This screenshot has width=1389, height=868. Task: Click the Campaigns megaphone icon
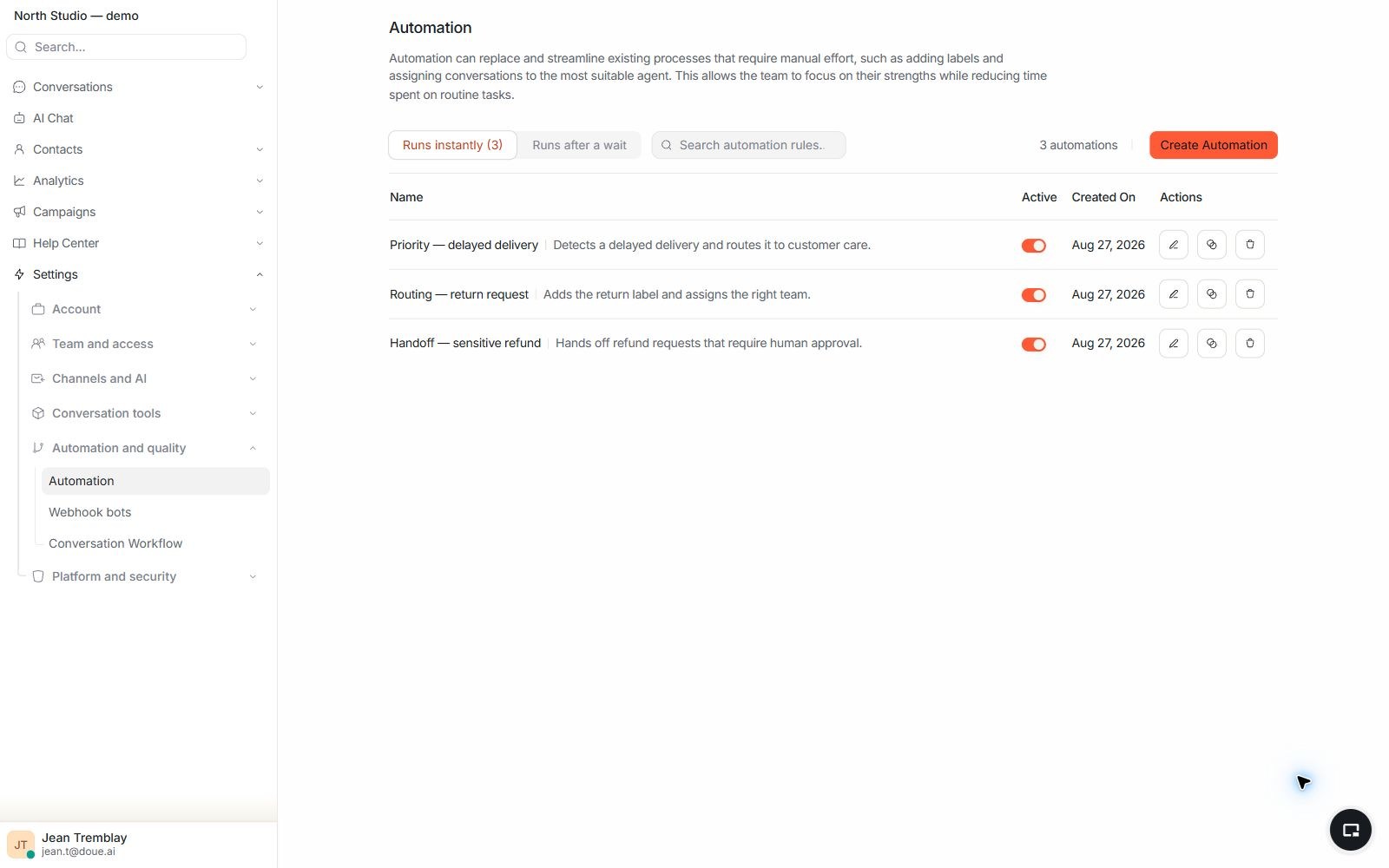(x=19, y=212)
